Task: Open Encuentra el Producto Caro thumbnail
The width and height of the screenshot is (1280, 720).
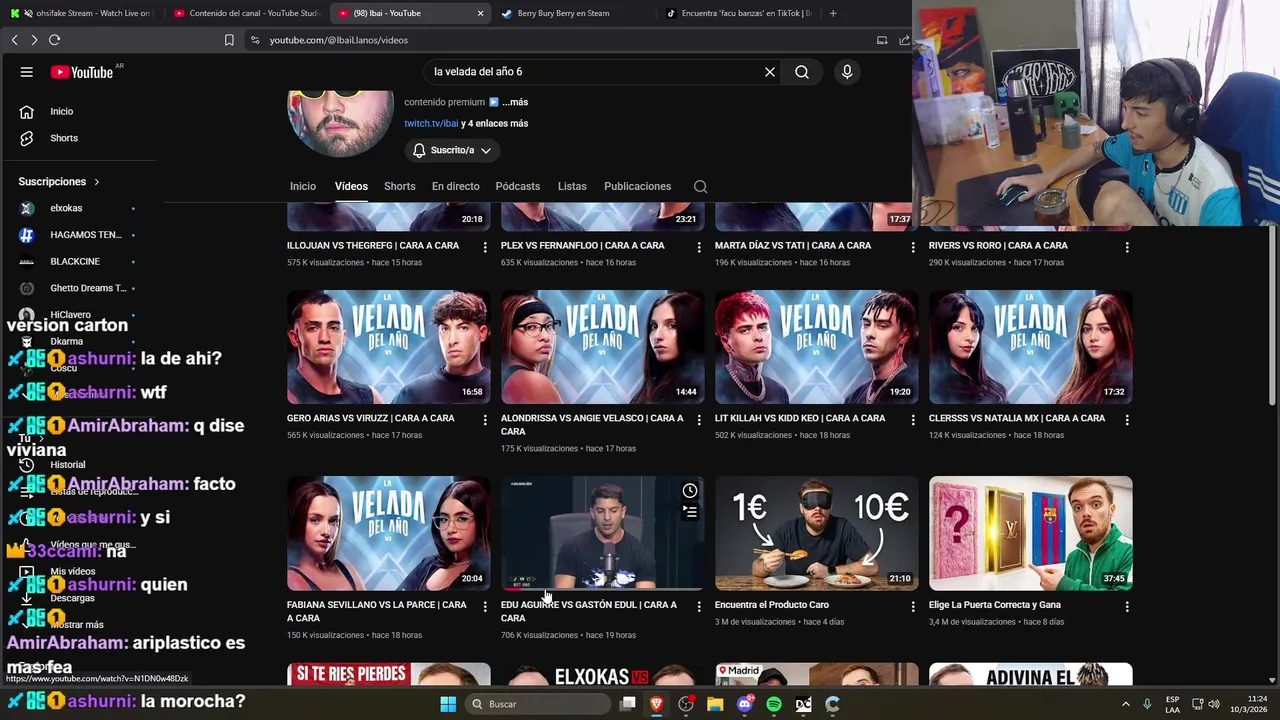Action: (817, 533)
